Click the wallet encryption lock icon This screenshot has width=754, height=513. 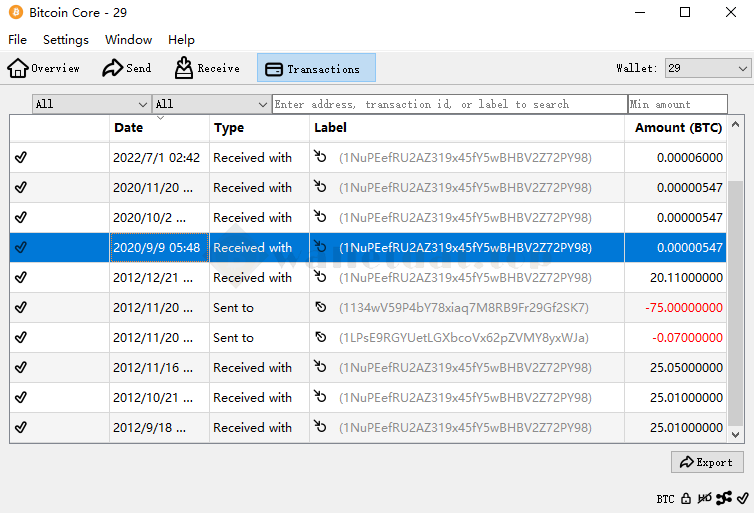[686, 497]
